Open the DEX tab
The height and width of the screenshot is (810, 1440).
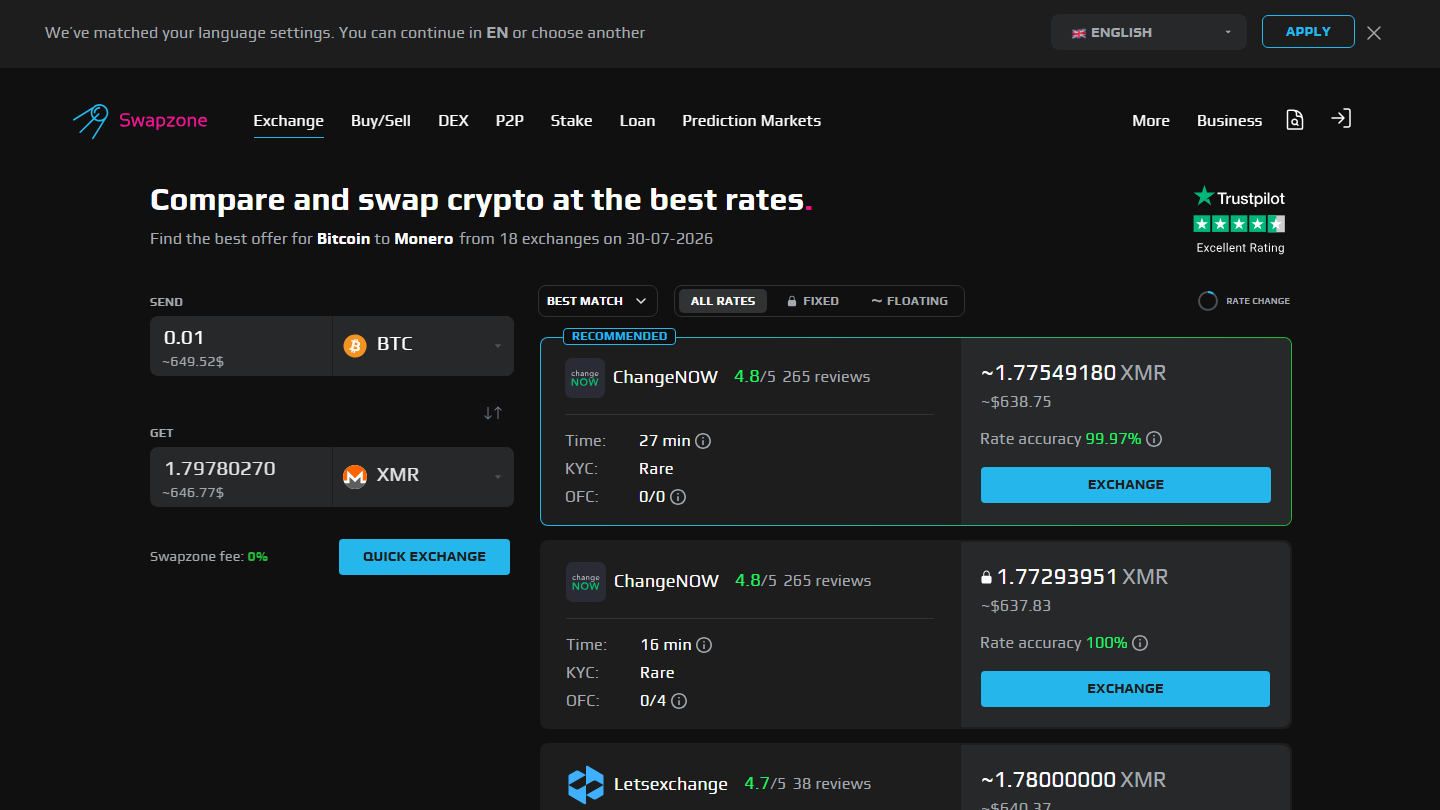click(453, 120)
